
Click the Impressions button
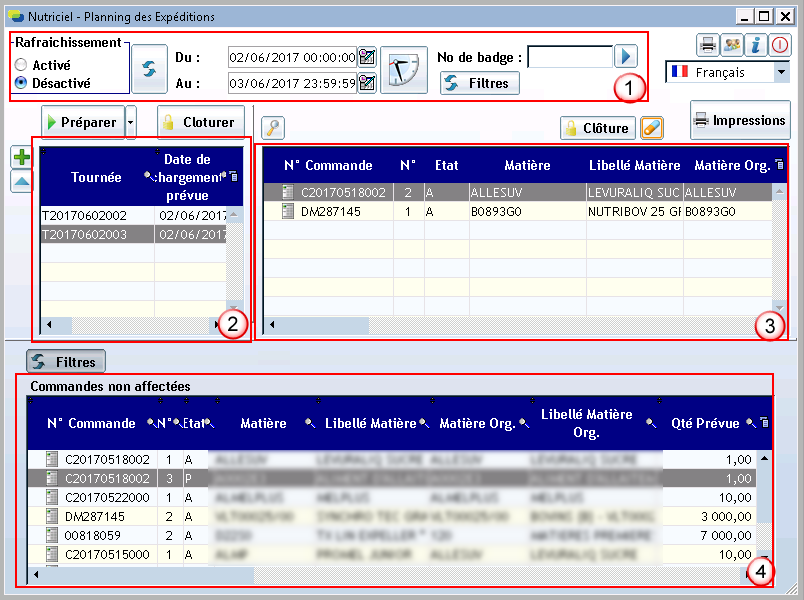pyautogui.click(x=740, y=121)
